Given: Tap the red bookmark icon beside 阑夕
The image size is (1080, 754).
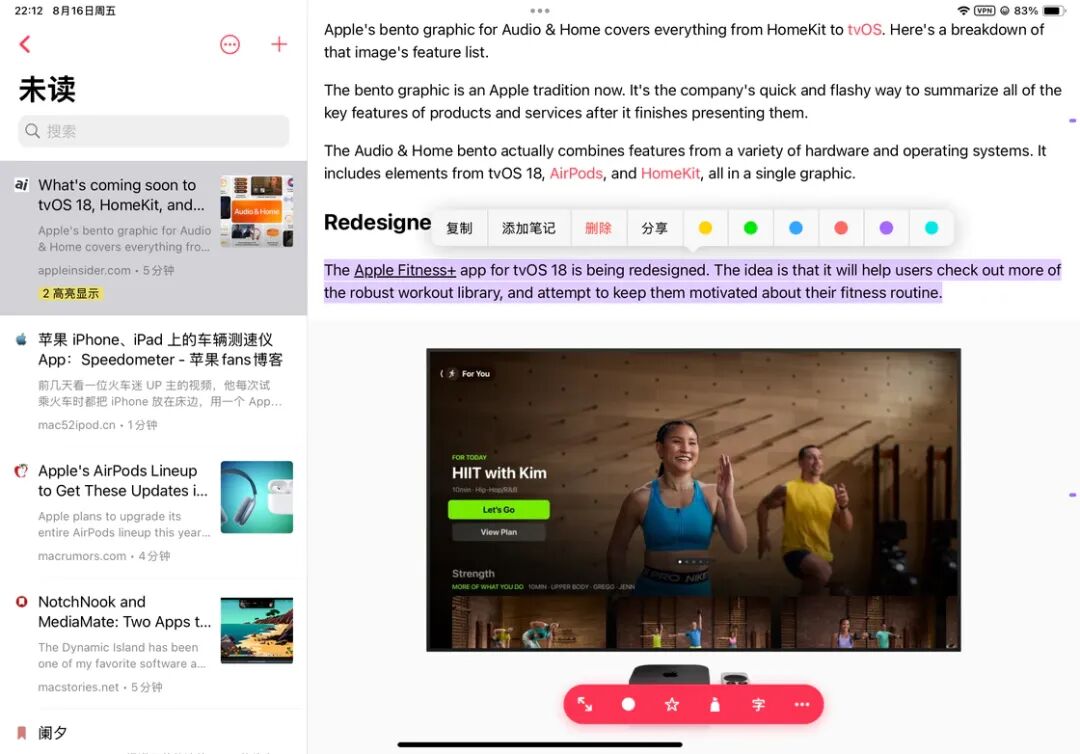Looking at the screenshot, I should tap(21, 733).
